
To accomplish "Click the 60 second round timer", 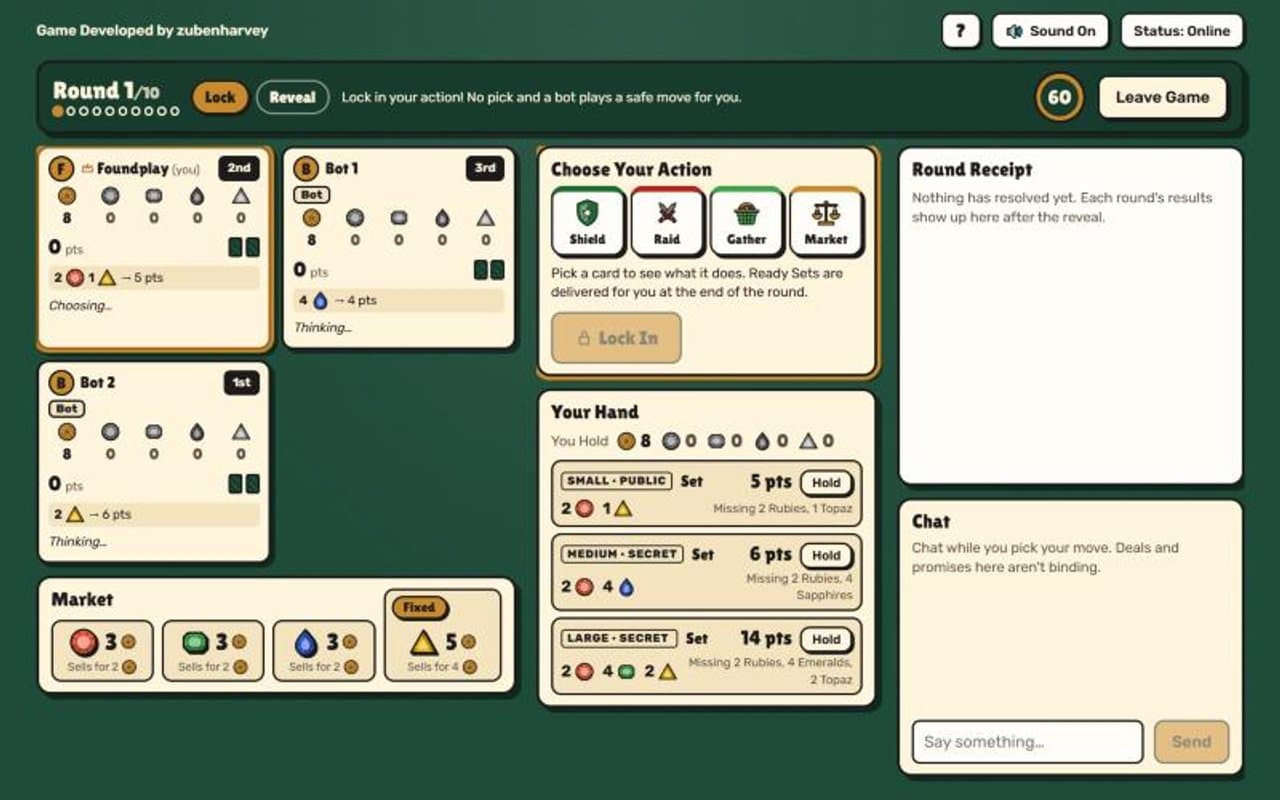I will [1059, 98].
